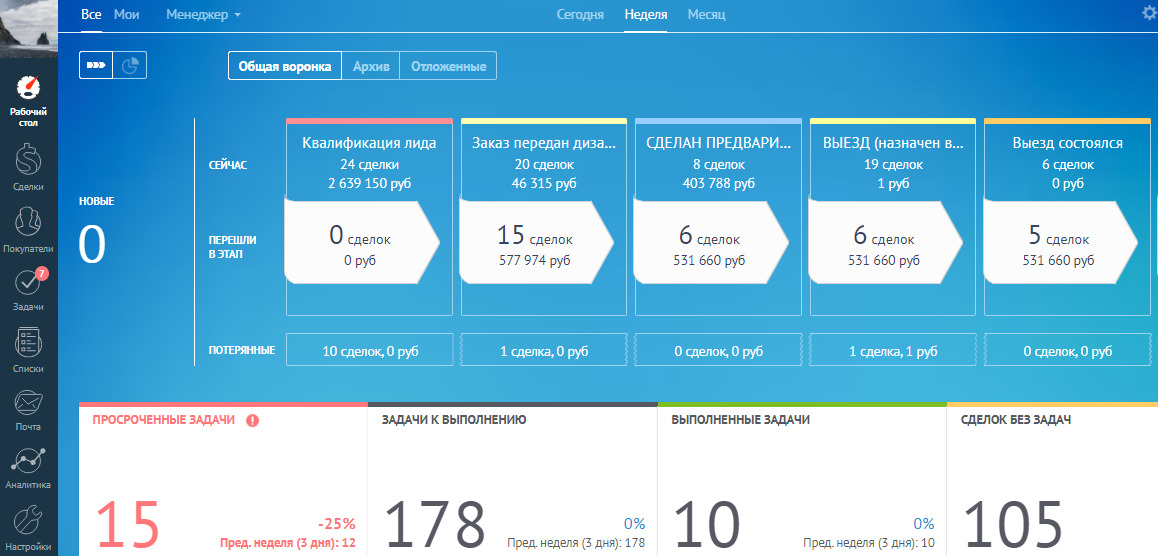Open lost deals '10 сделок, 0 руб'
Image resolution: width=1158 pixels, height=556 pixels.
point(369,352)
